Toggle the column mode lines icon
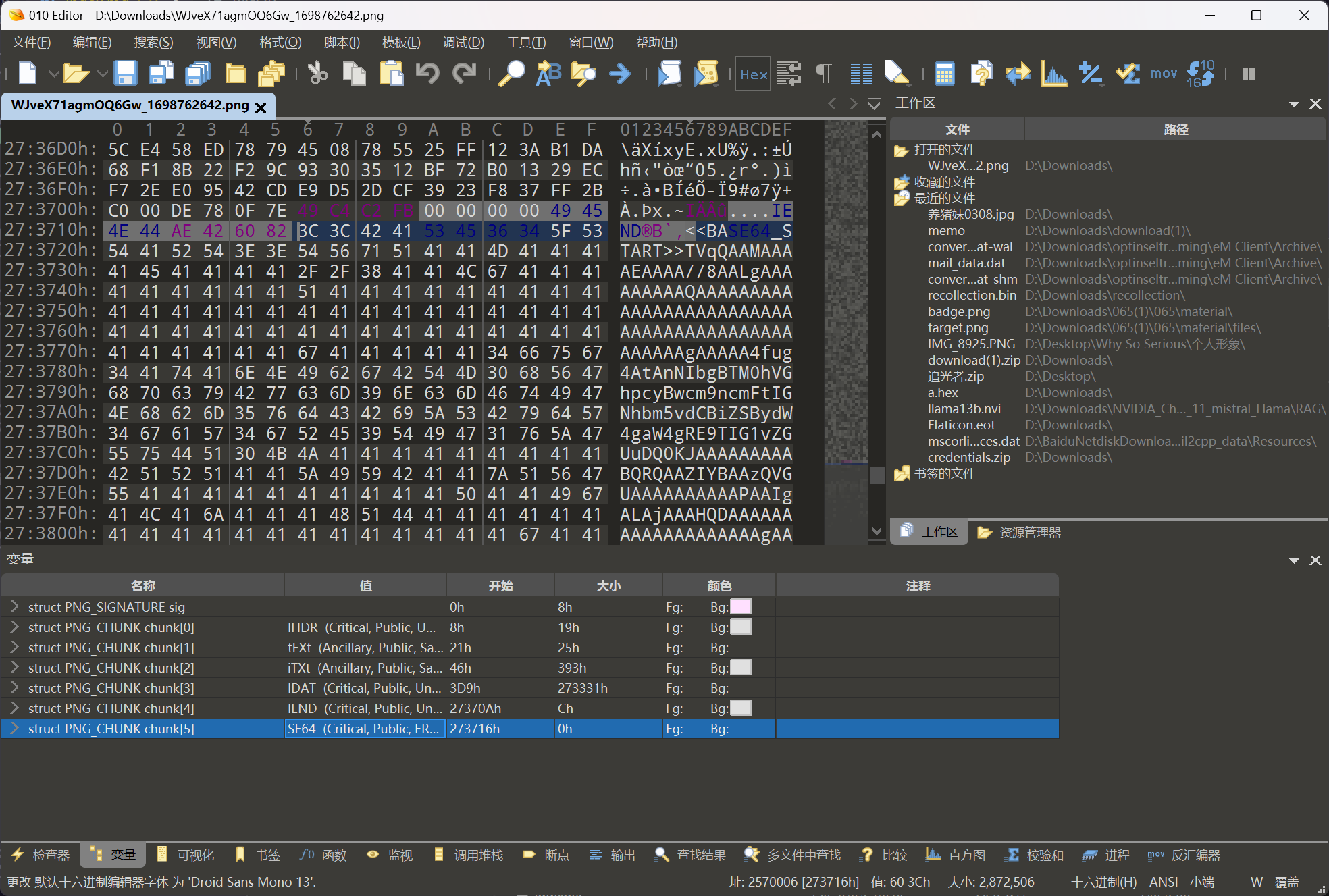The image size is (1329, 896). click(x=861, y=73)
